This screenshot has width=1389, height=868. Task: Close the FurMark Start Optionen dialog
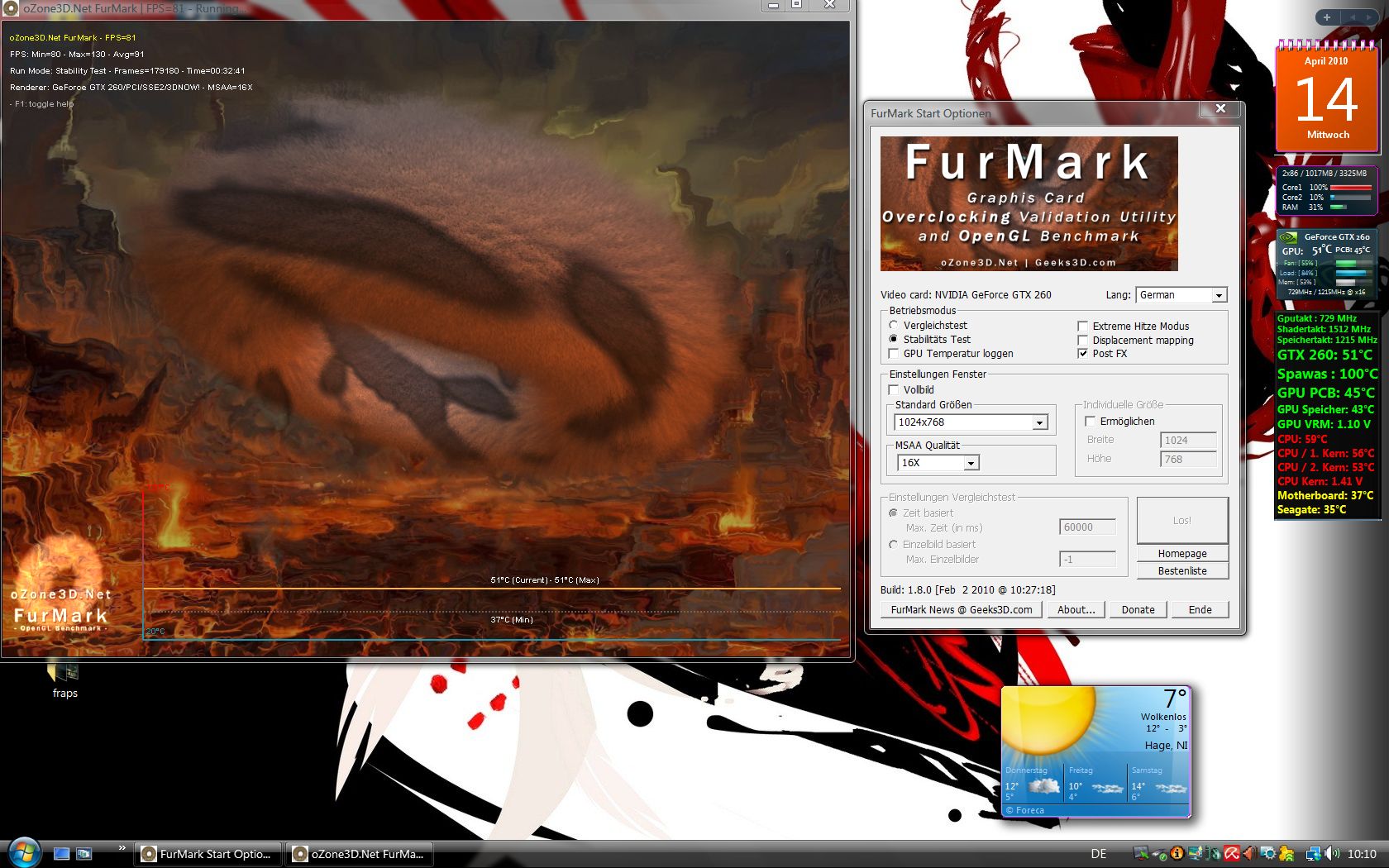1220,109
